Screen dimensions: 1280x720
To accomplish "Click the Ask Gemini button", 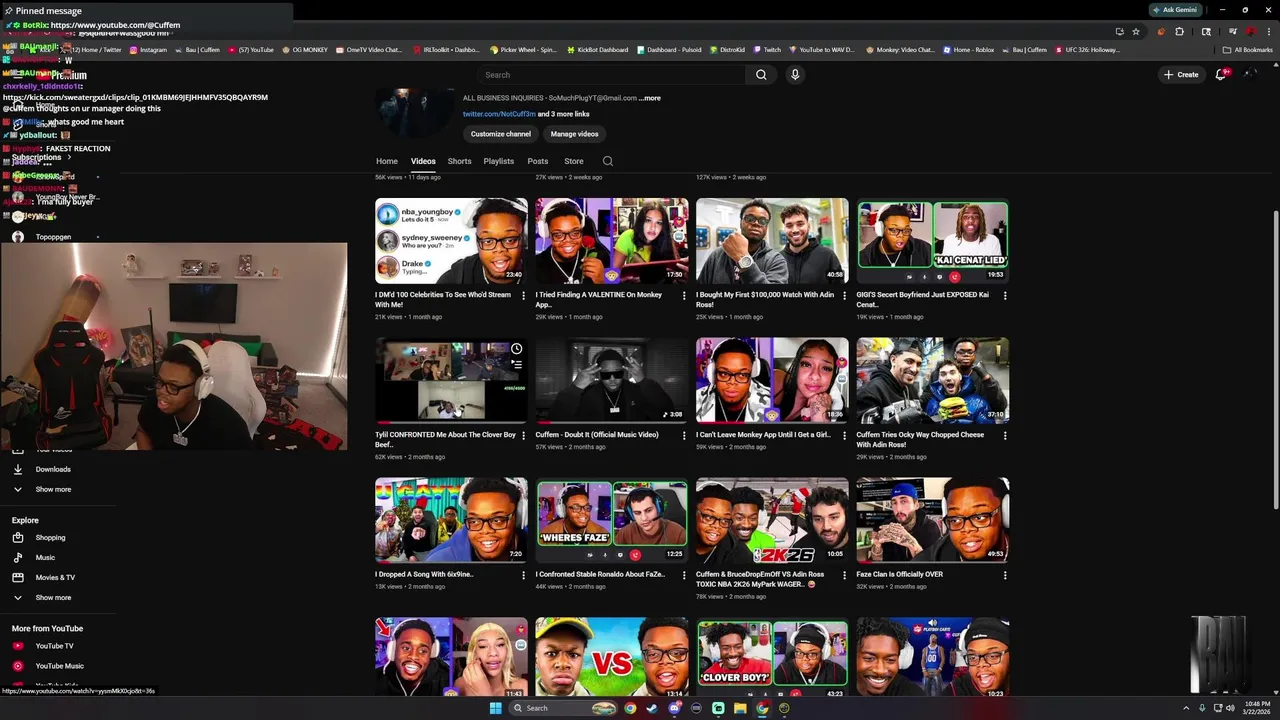I will pyautogui.click(x=1174, y=9).
